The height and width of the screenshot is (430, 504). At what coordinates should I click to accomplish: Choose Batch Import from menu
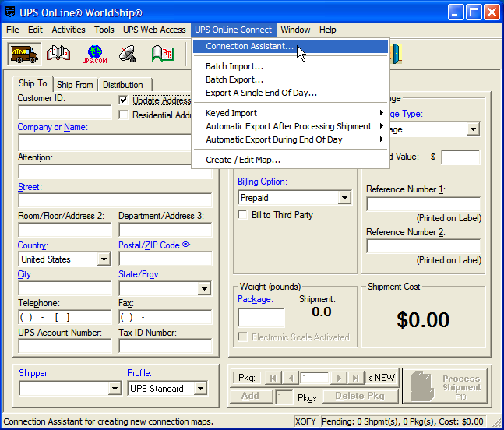[290, 66]
